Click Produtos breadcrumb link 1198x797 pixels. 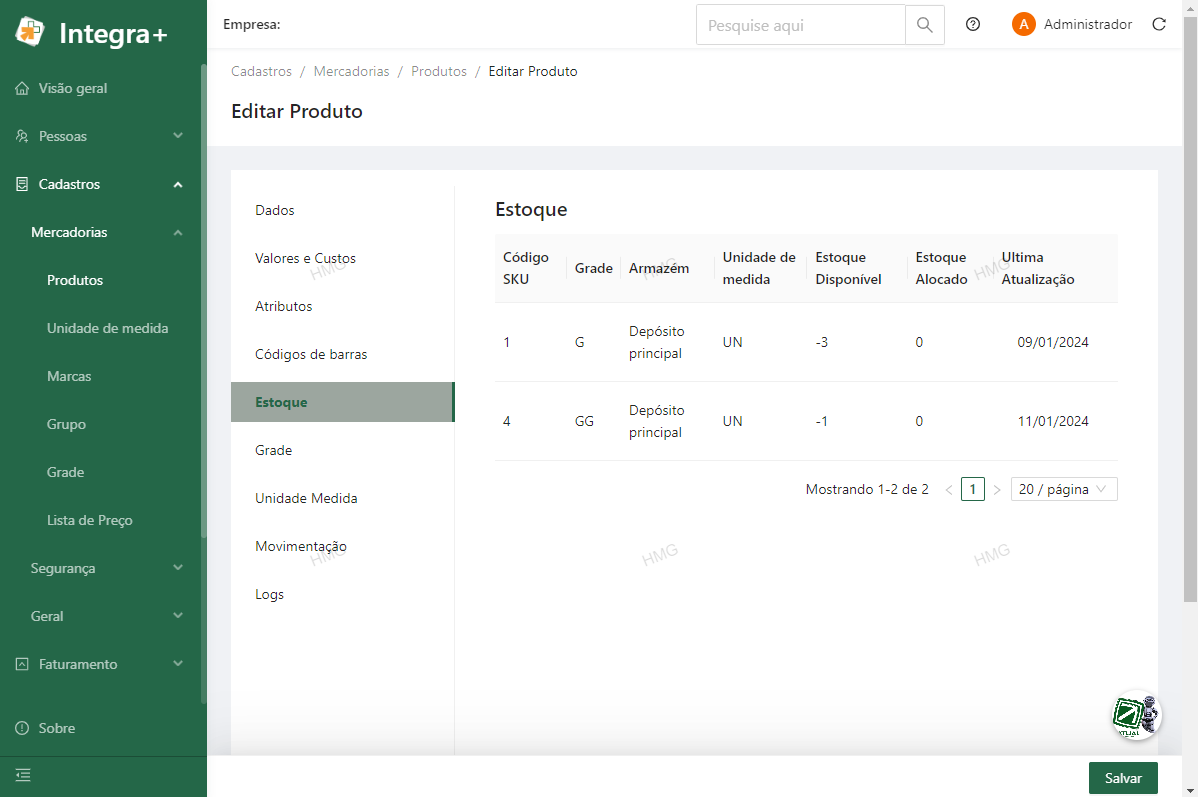[439, 71]
